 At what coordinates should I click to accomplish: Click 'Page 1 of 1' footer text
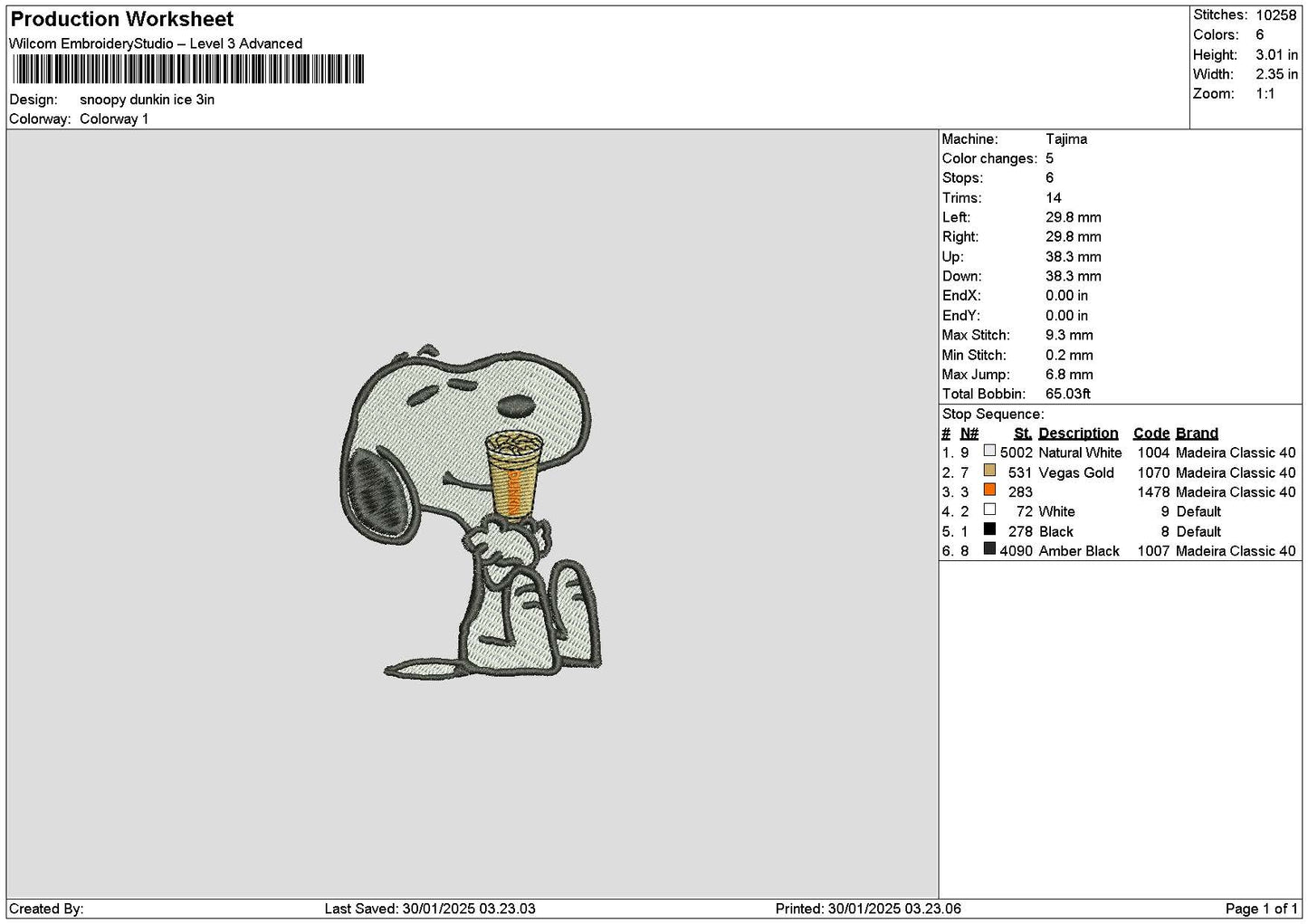pos(1262,909)
